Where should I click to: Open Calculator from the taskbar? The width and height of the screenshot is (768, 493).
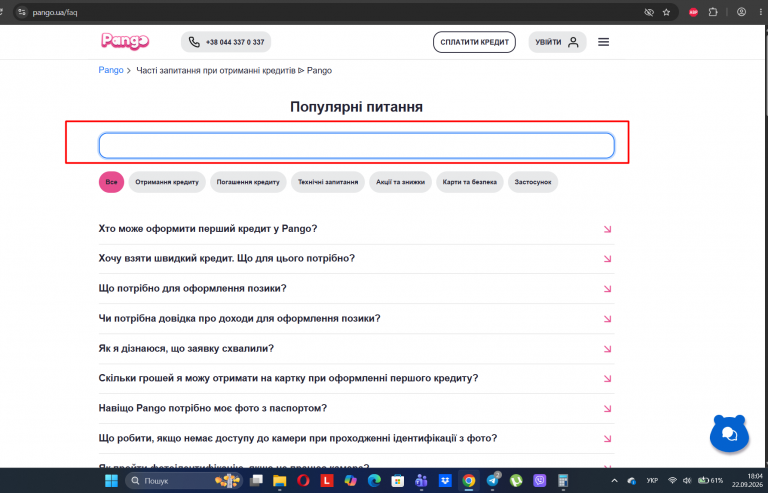[563, 481]
